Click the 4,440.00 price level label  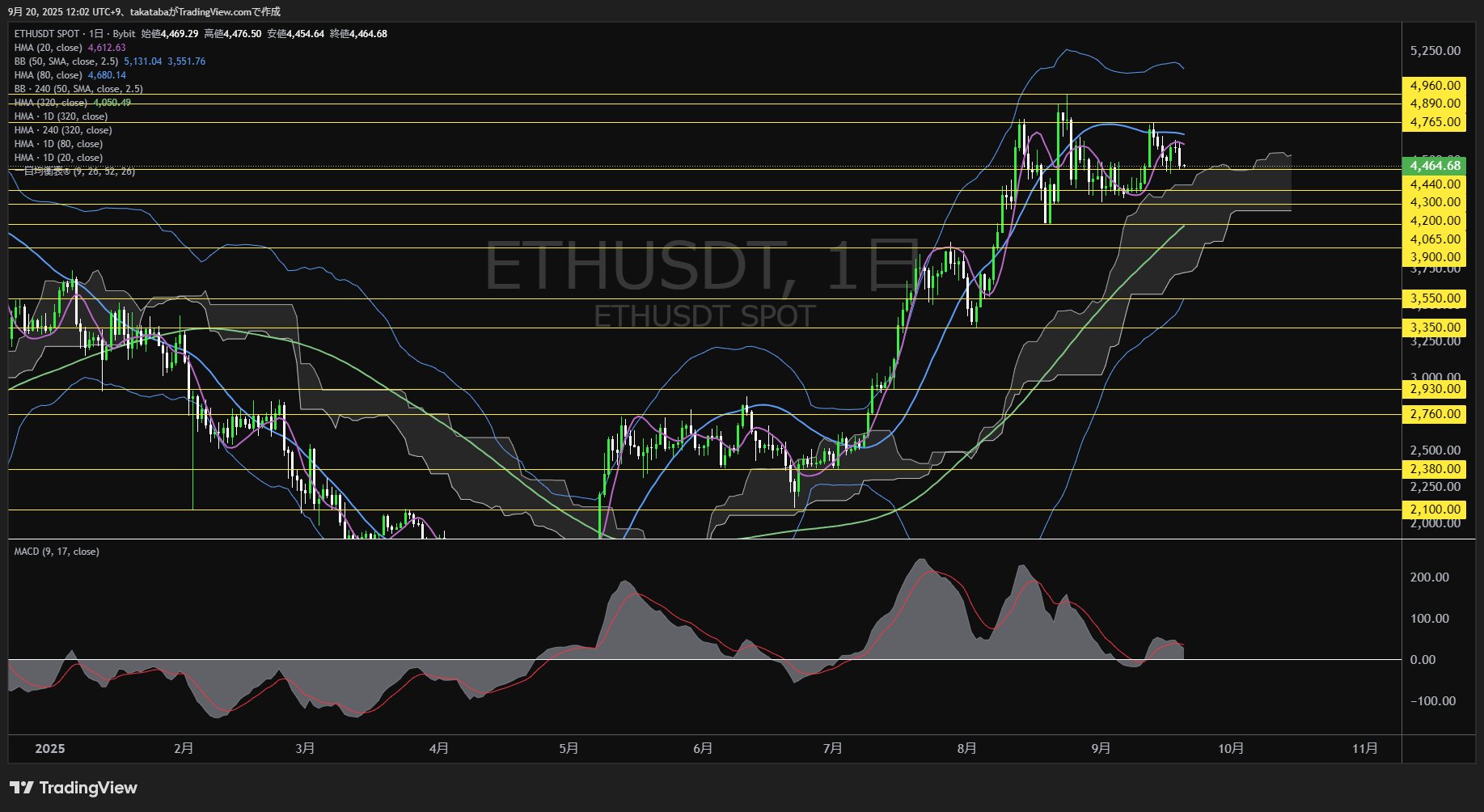[1435, 184]
